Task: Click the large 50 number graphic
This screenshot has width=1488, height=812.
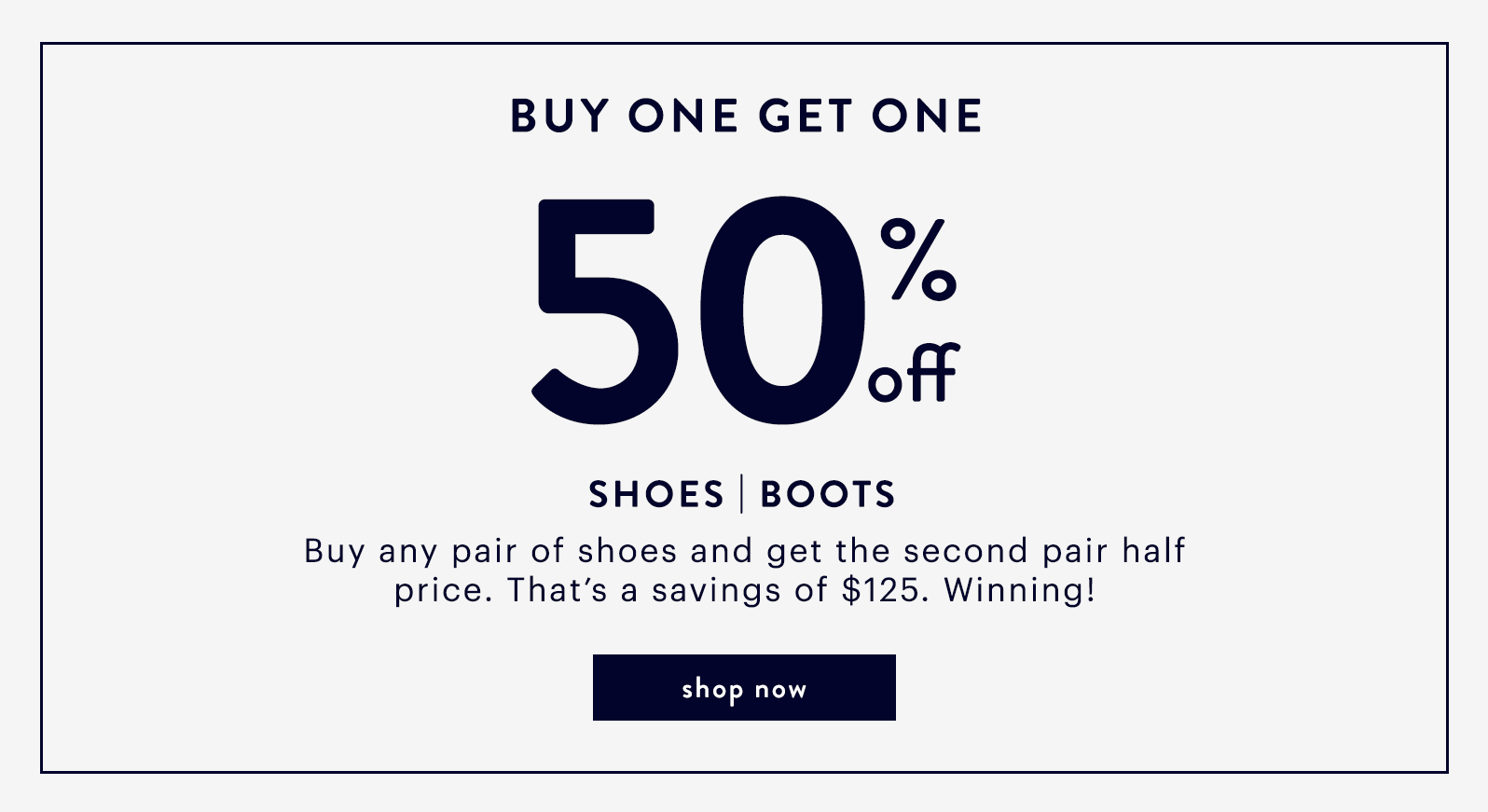Action: coord(699,310)
